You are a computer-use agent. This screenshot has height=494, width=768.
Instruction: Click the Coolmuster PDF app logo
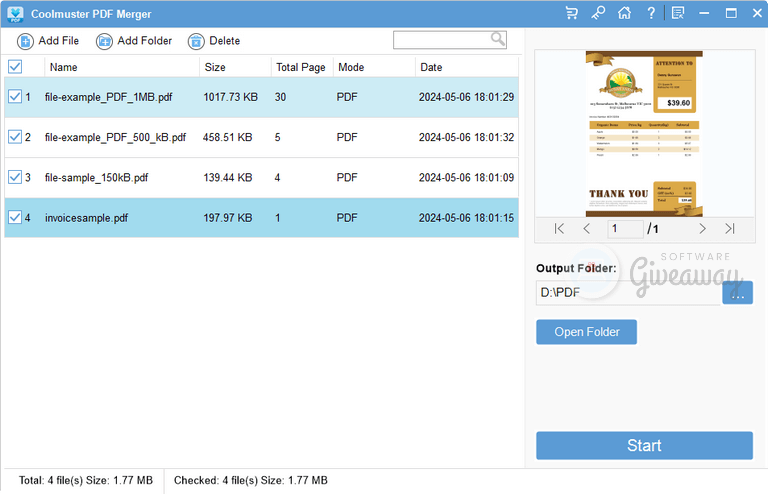(16, 14)
